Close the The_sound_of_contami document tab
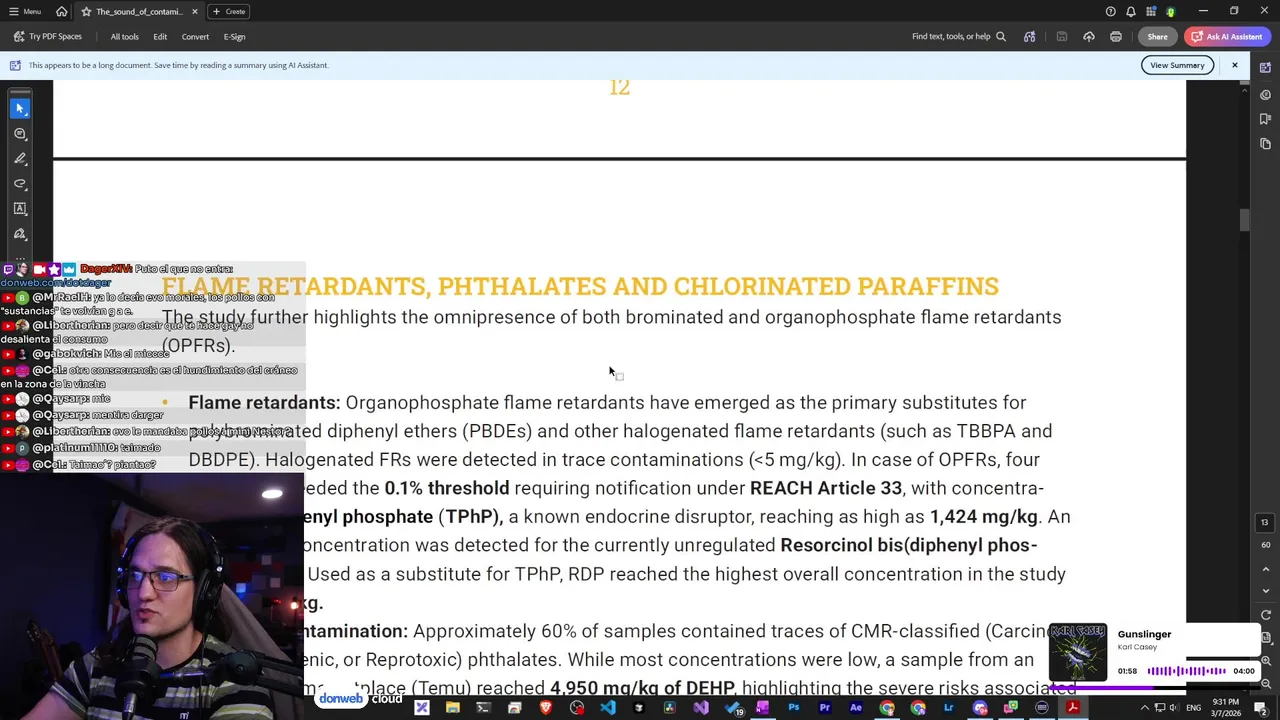The image size is (1280, 720). tap(194, 11)
